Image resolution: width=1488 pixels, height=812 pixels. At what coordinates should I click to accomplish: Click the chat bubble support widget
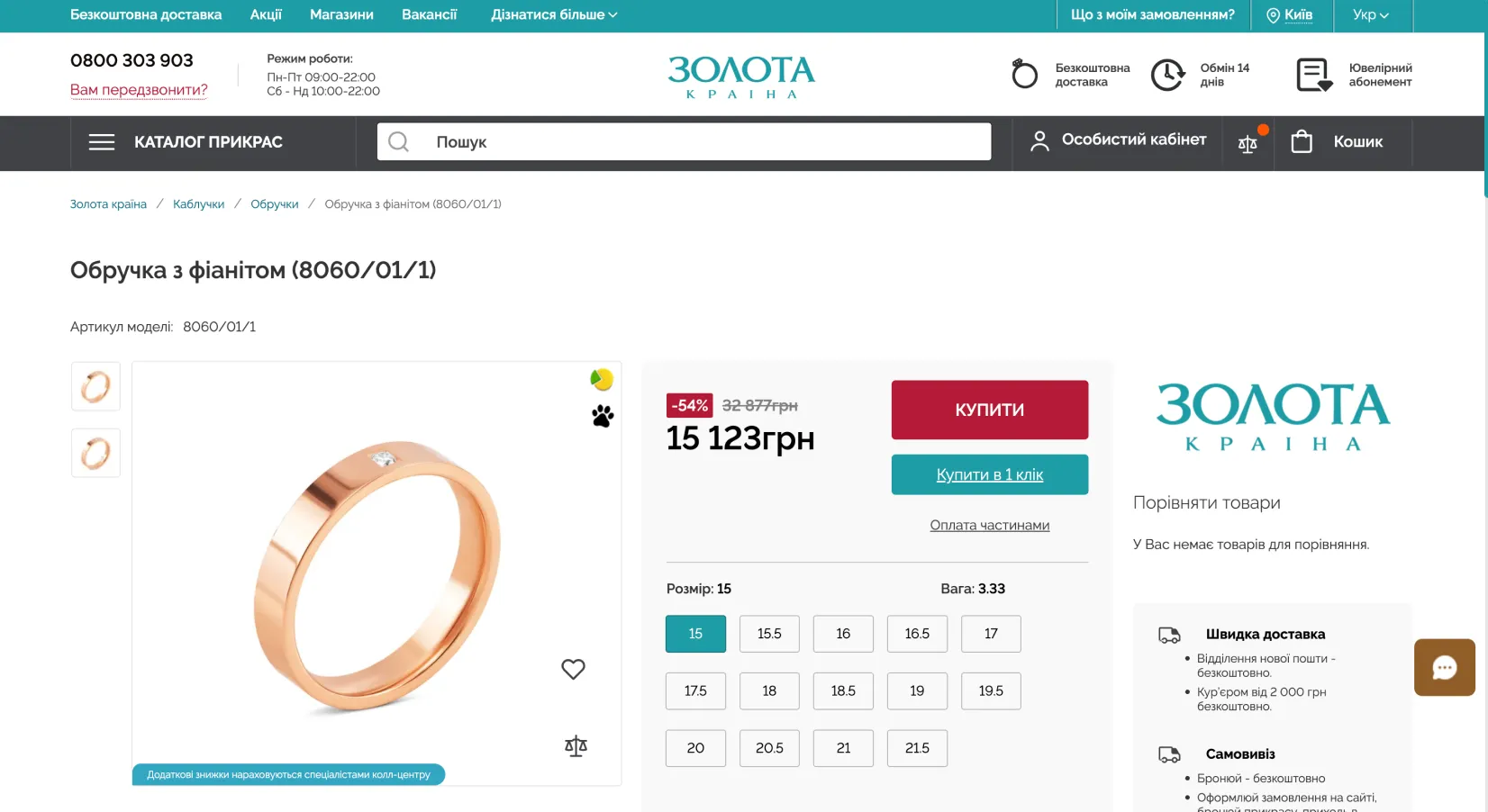[x=1444, y=667]
